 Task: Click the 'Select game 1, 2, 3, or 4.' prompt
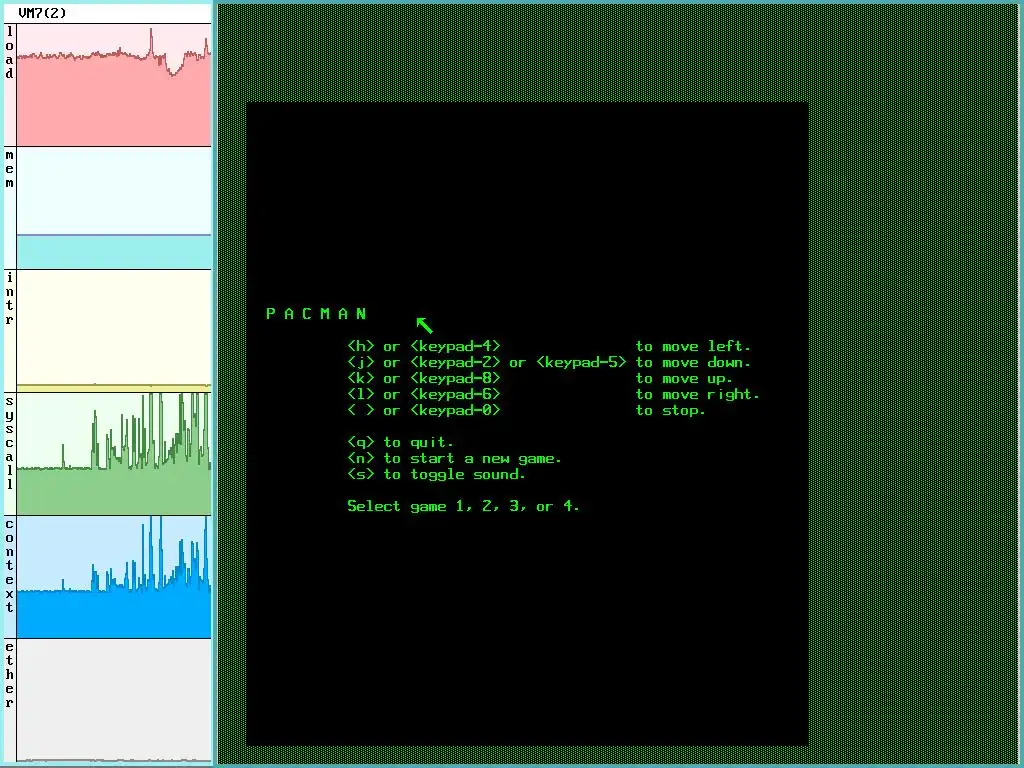coord(463,506)
